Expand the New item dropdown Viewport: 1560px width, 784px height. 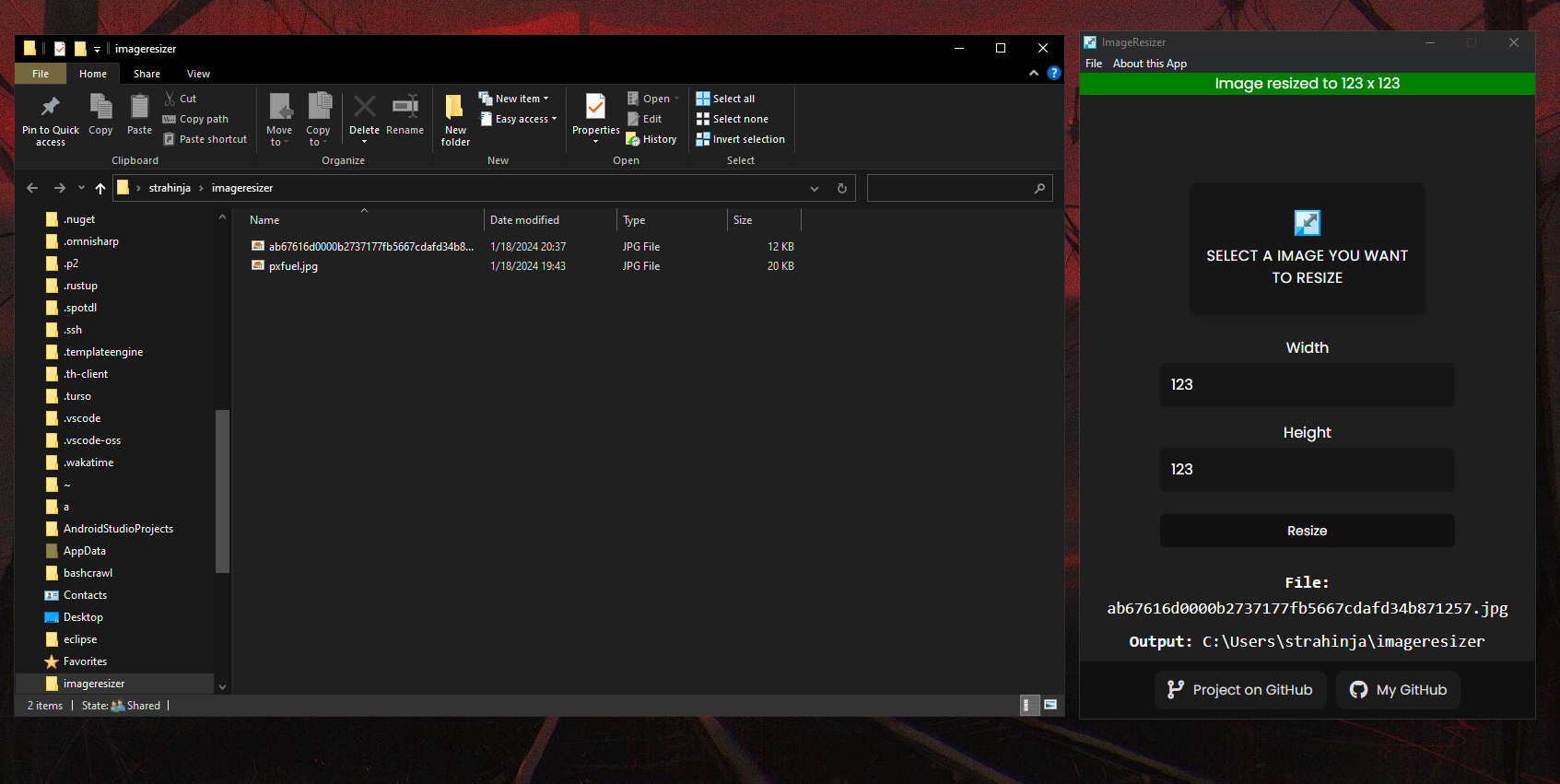coord(513,99)
